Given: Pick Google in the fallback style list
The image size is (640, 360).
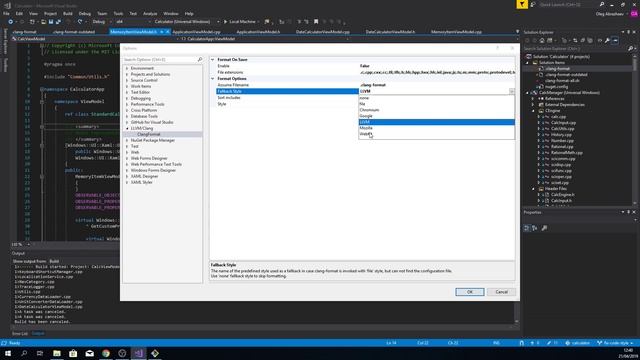Looking at the screenshot, I should tap(436, 116).
